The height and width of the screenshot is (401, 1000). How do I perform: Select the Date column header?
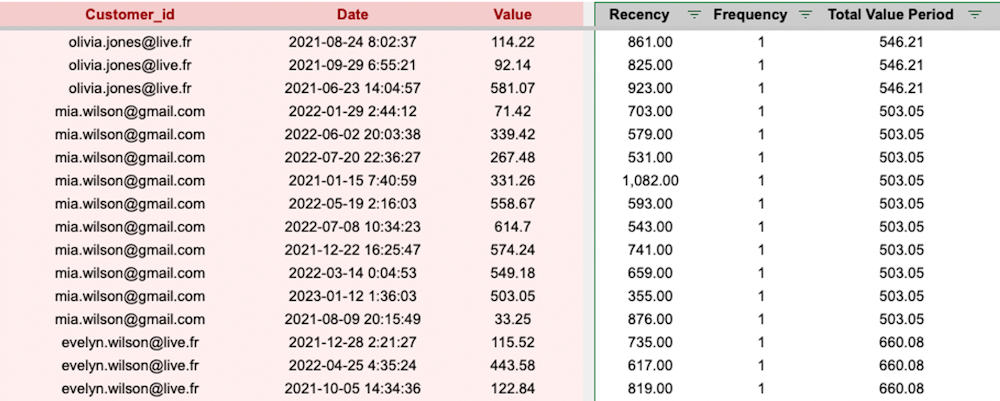coord(352,15)
